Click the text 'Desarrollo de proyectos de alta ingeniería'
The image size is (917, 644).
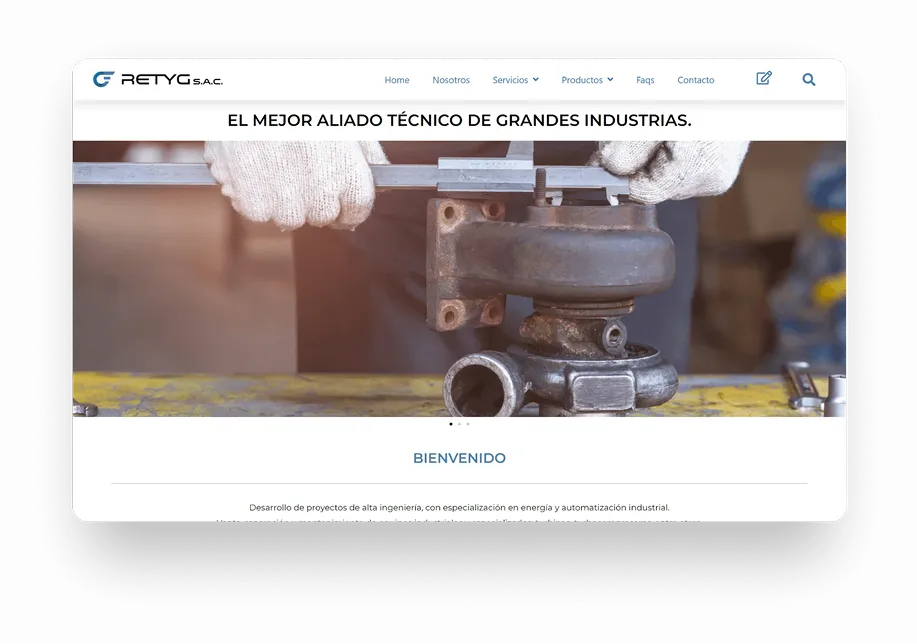(x=335, y=508)
